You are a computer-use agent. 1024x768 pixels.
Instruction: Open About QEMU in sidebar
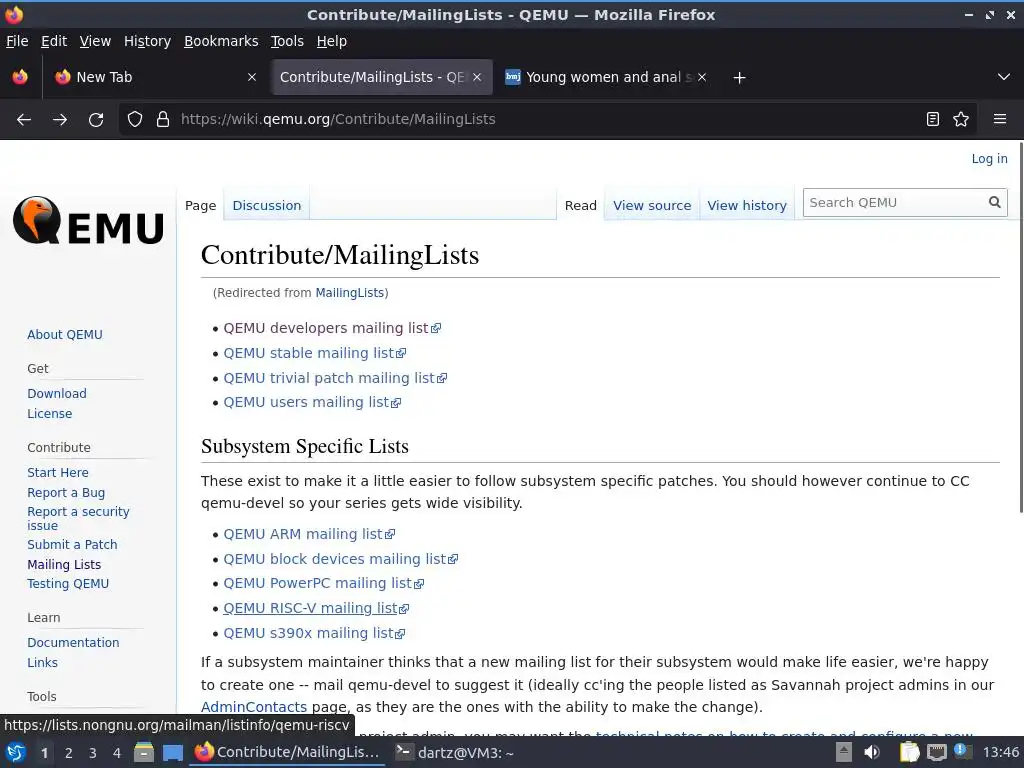pos(65,334)
